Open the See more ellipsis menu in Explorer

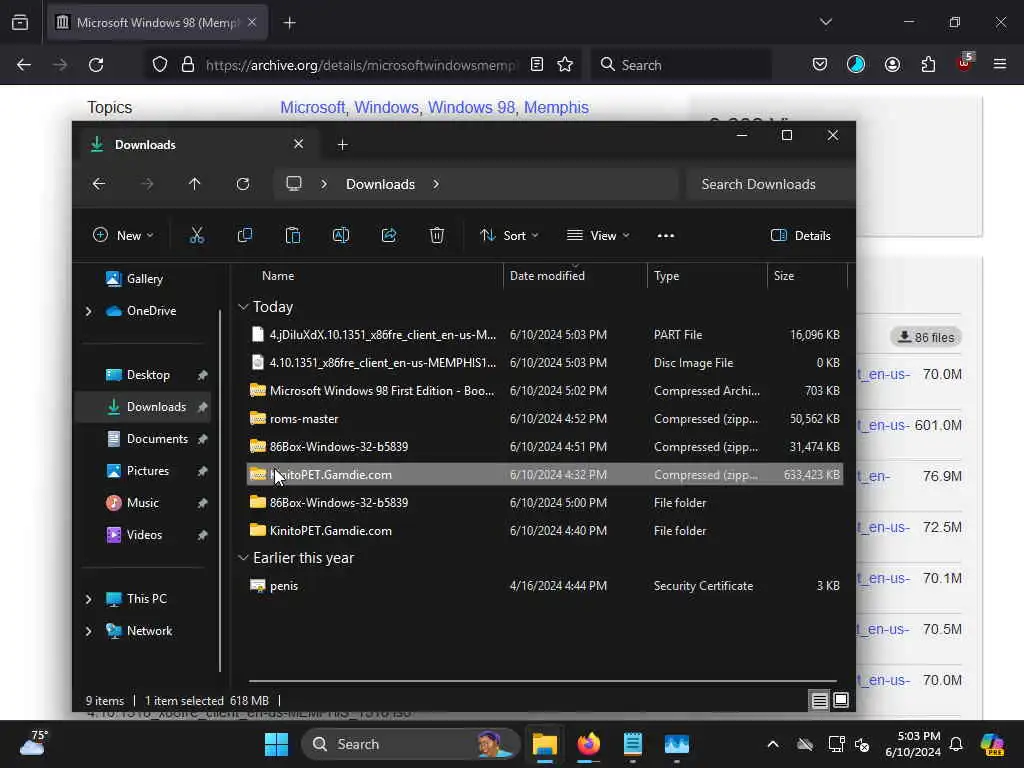pos(665,236)
